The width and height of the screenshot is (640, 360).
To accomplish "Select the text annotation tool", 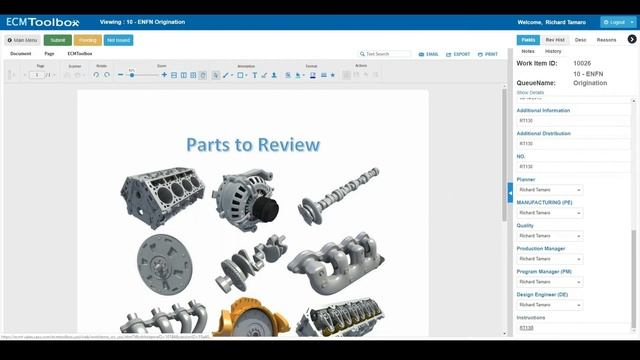I will coord(255,75).
